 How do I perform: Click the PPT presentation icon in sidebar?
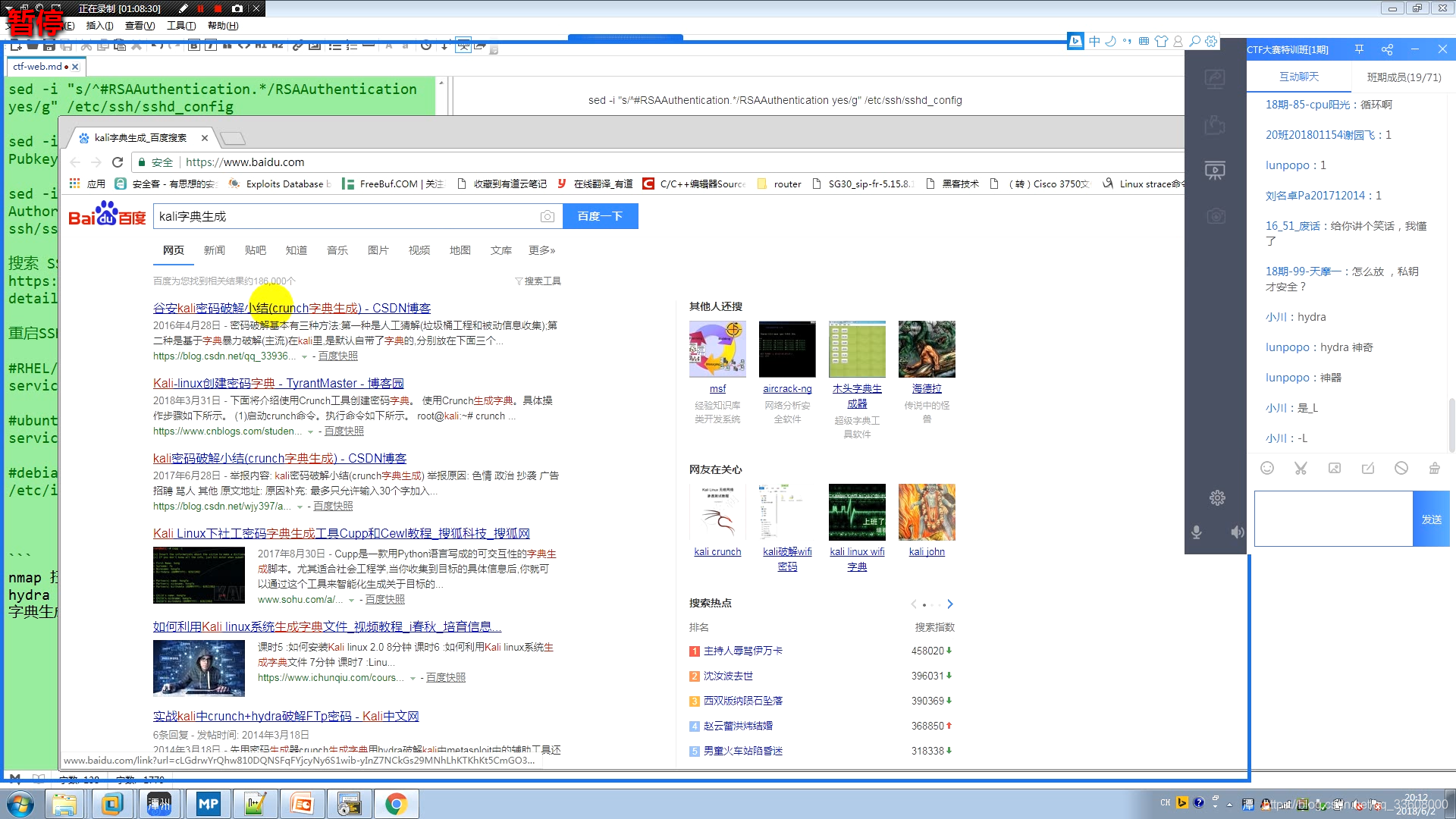coord(1215,170)
